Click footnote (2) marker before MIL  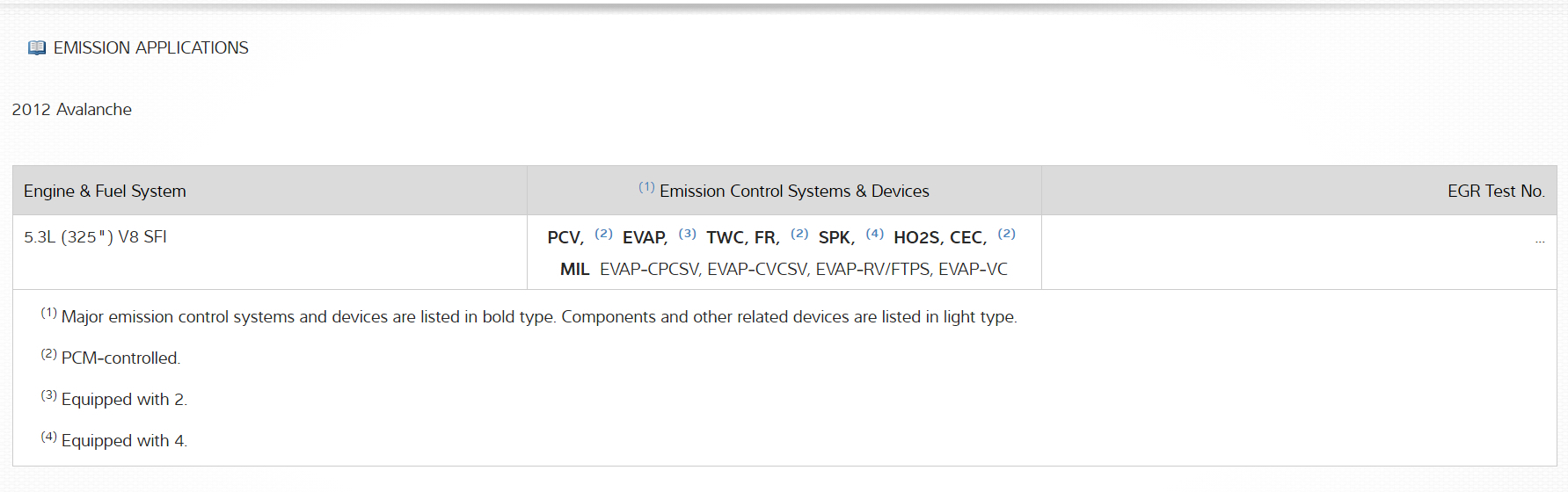point(1006,234)
